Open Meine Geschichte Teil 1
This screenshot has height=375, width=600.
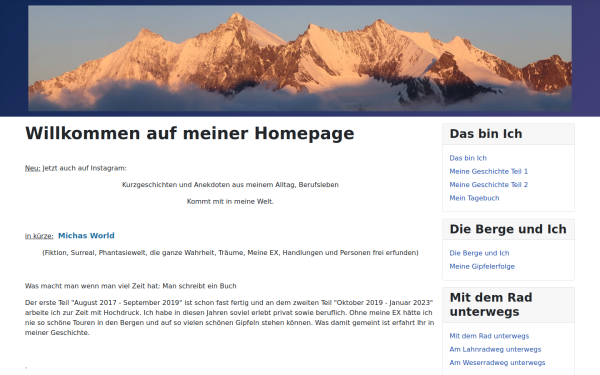tap(489, 171)
